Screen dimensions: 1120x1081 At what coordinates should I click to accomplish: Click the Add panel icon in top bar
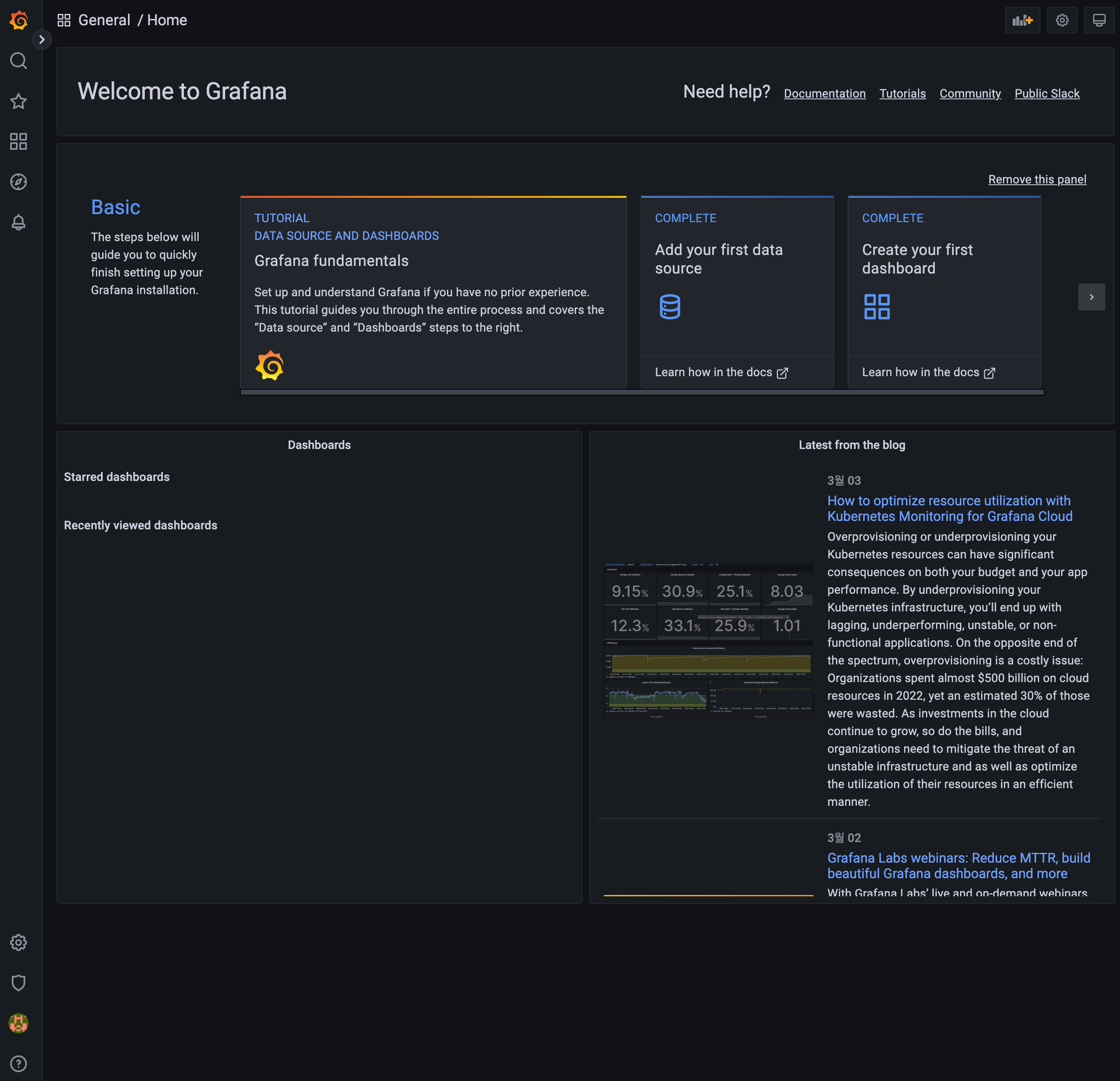[1022, 21]
